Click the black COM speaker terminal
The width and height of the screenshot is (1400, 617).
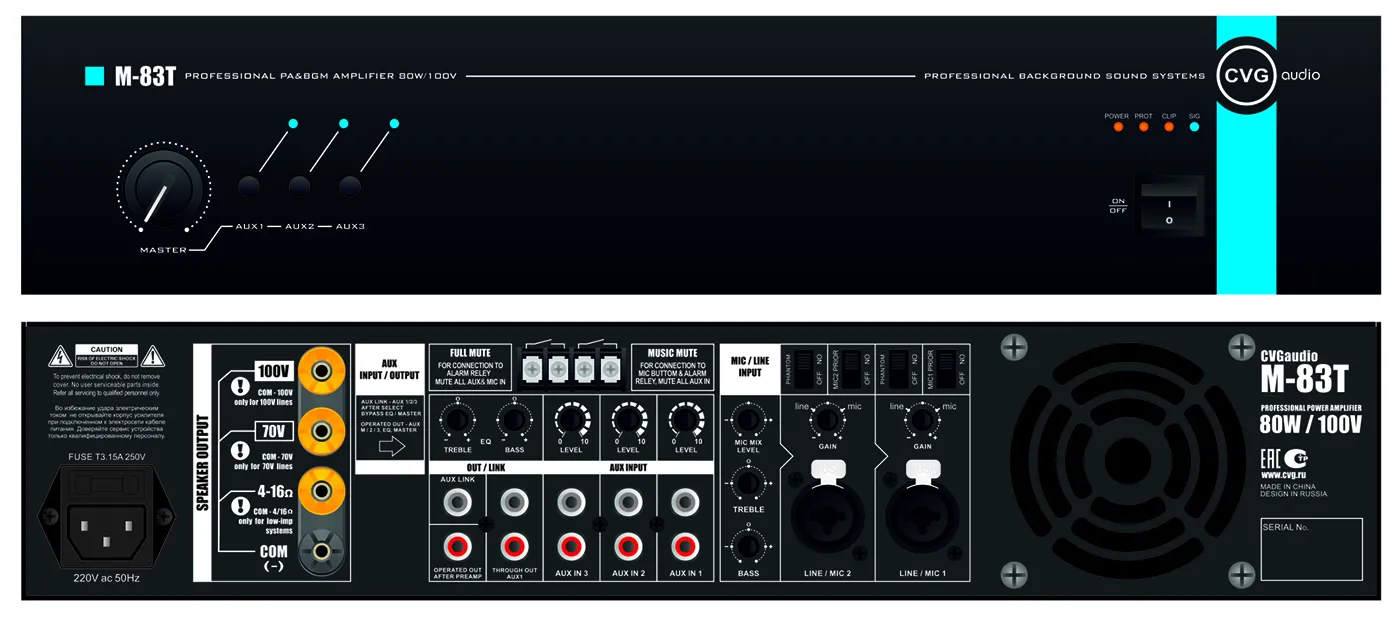pyautogui.click(x=322, y=550)
